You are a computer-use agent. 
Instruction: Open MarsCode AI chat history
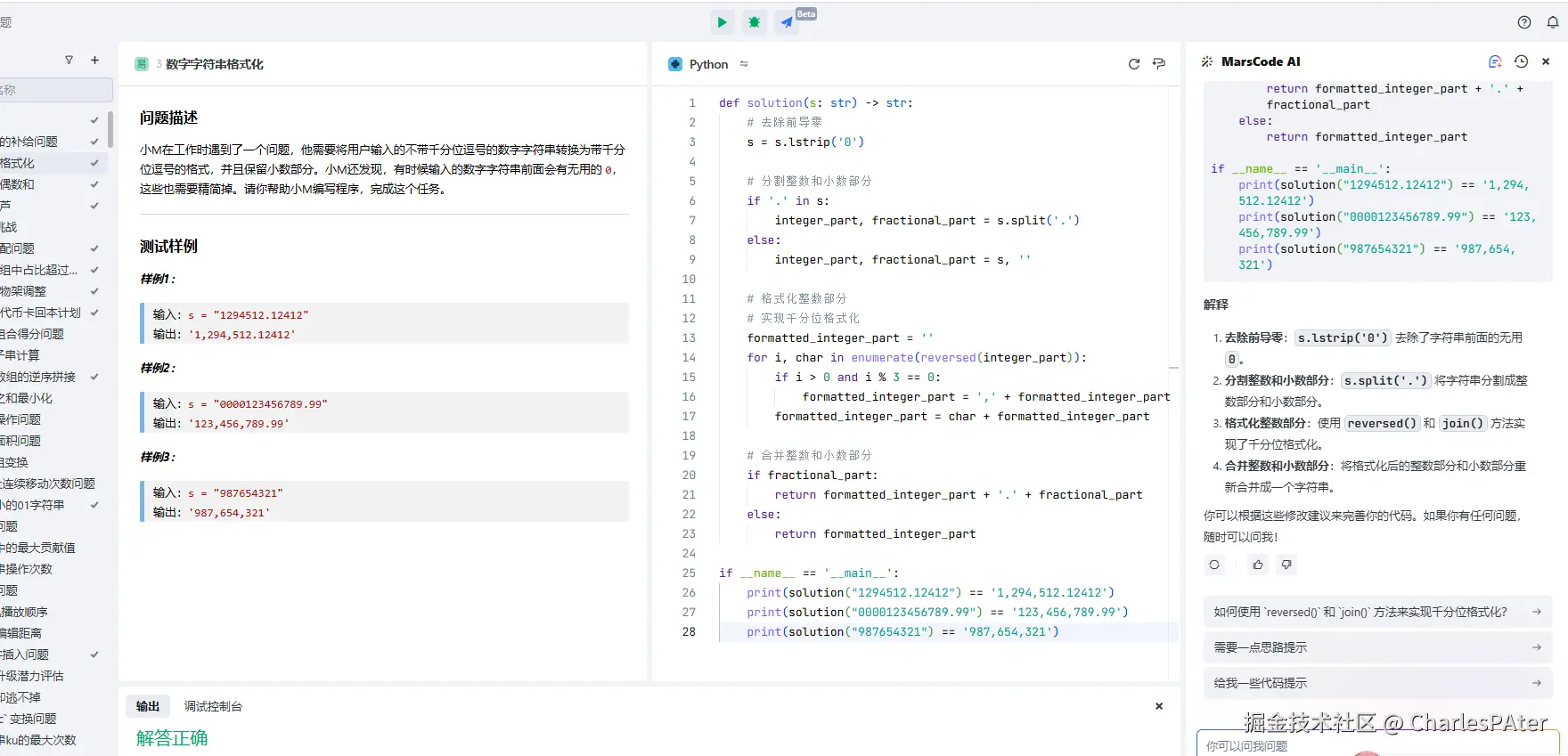[x=1521, y=61]
